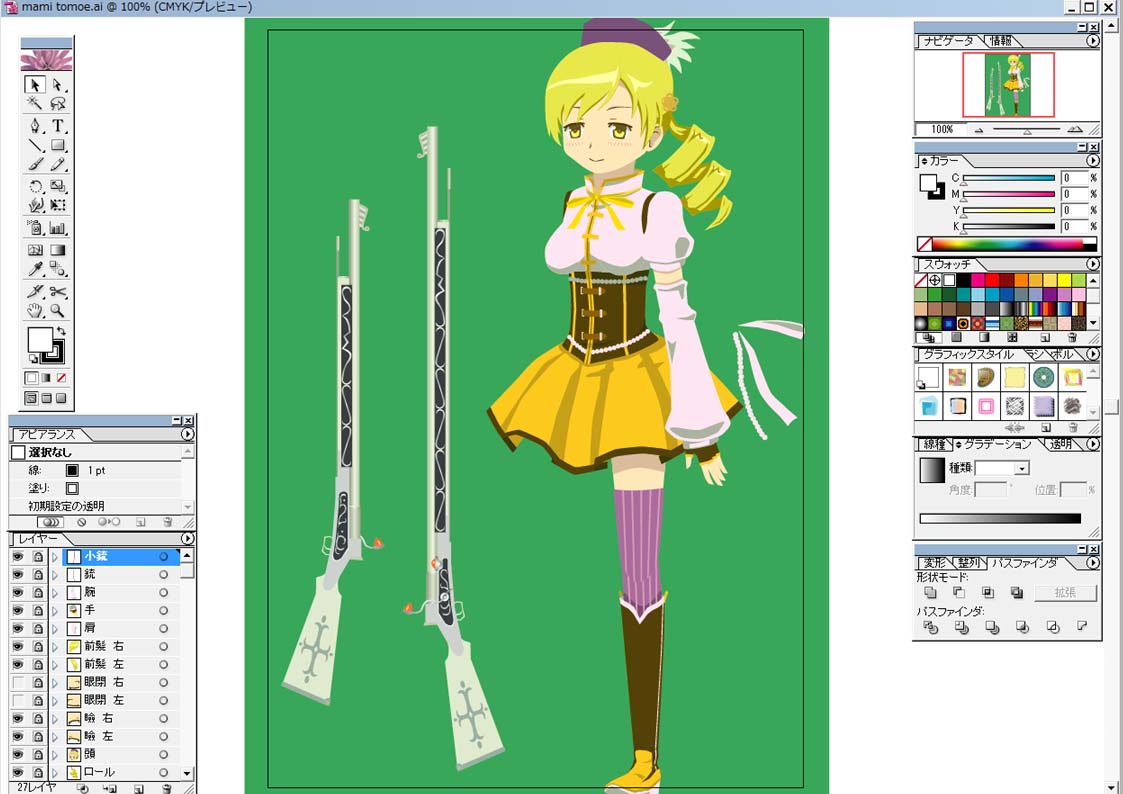
Task: Choose the Rotate tool
Action: (x=34, y=187)
